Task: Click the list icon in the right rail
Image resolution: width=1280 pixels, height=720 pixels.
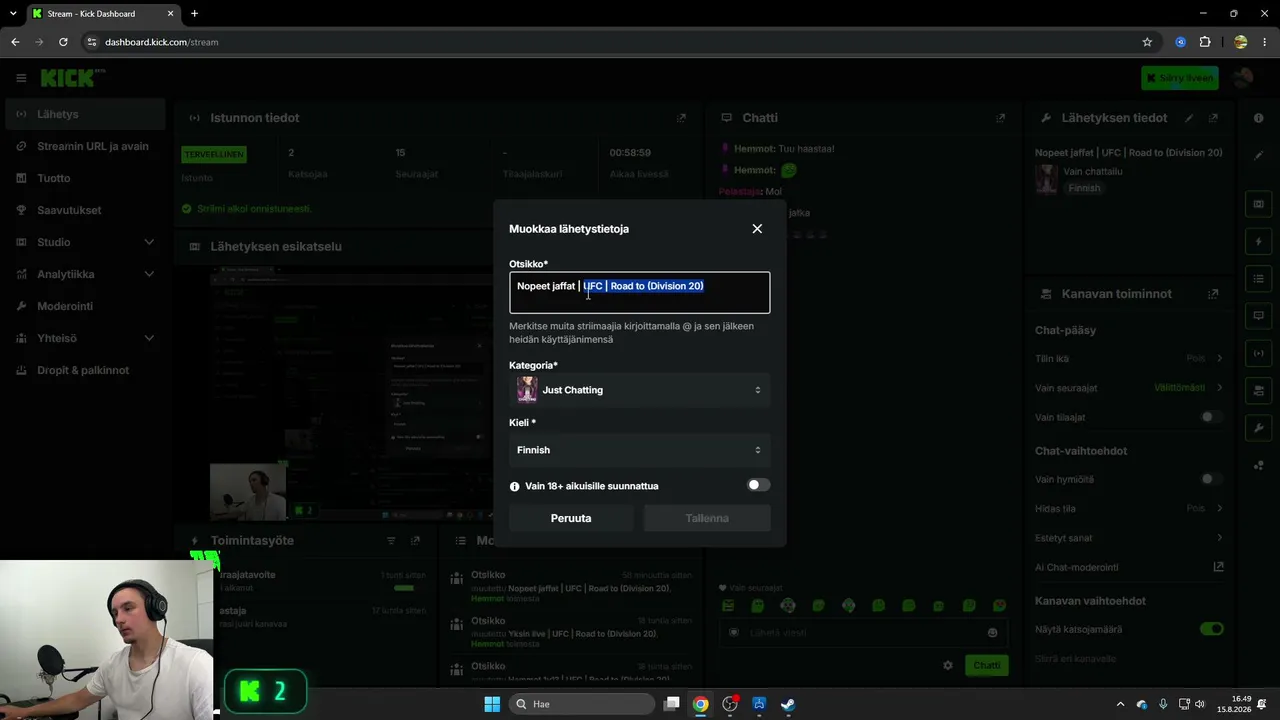Action: tap(1259, 279)
